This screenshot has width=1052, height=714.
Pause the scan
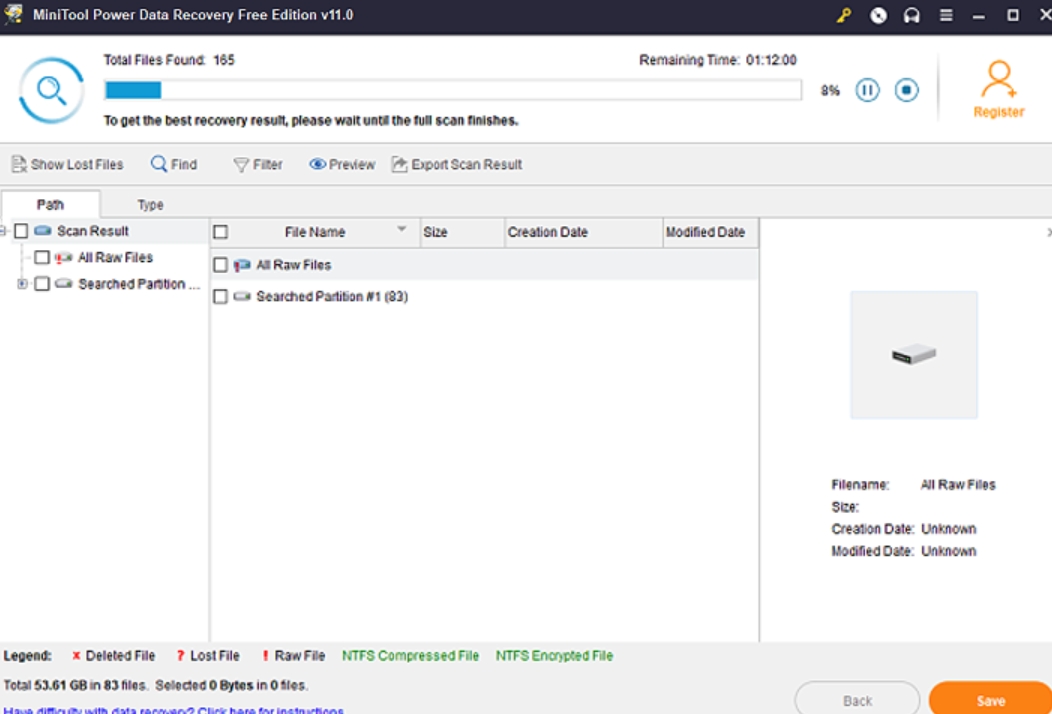[x=867, y=90]
